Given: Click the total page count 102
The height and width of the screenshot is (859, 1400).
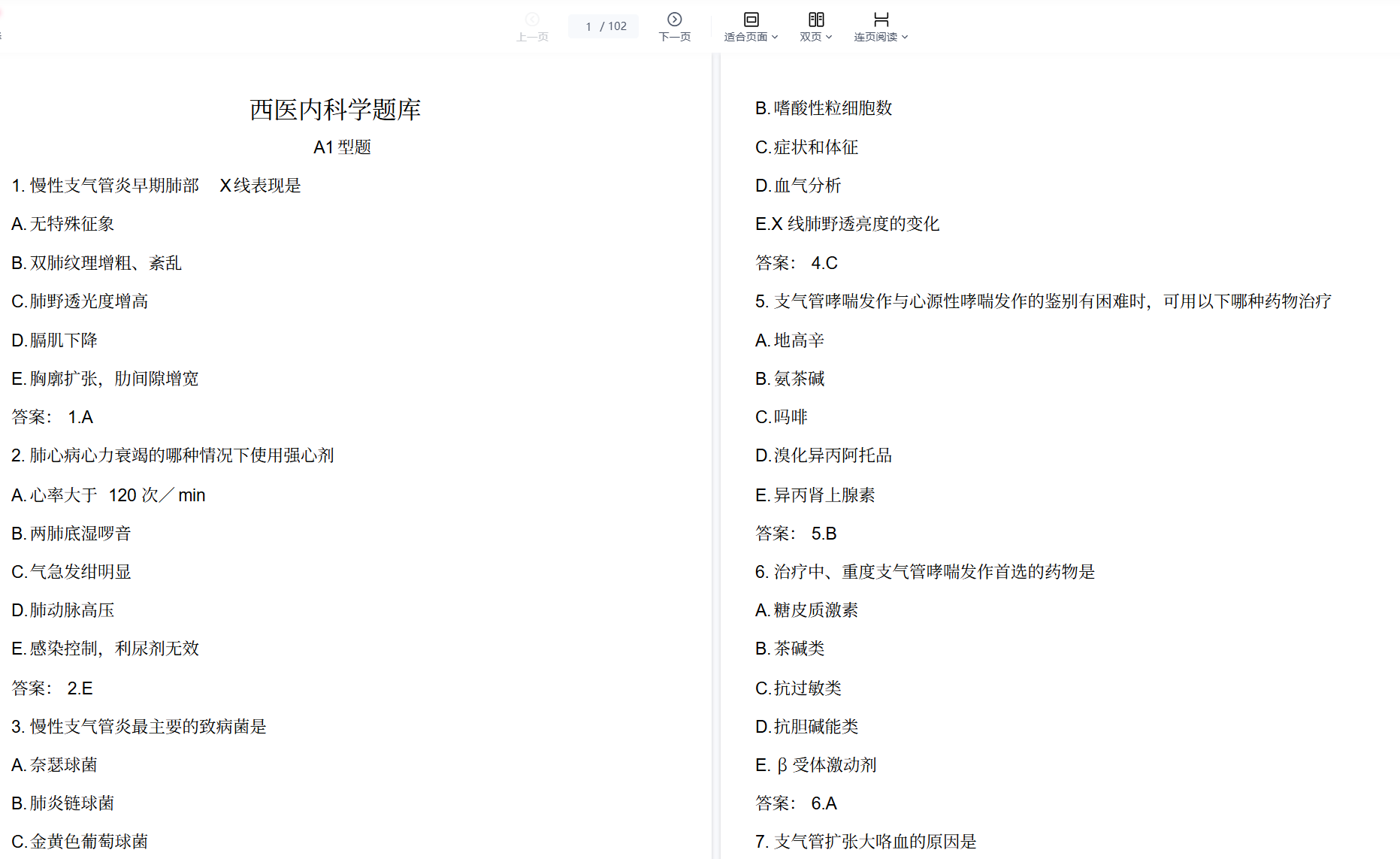Looking at the screenshot, I should point(617,26).
